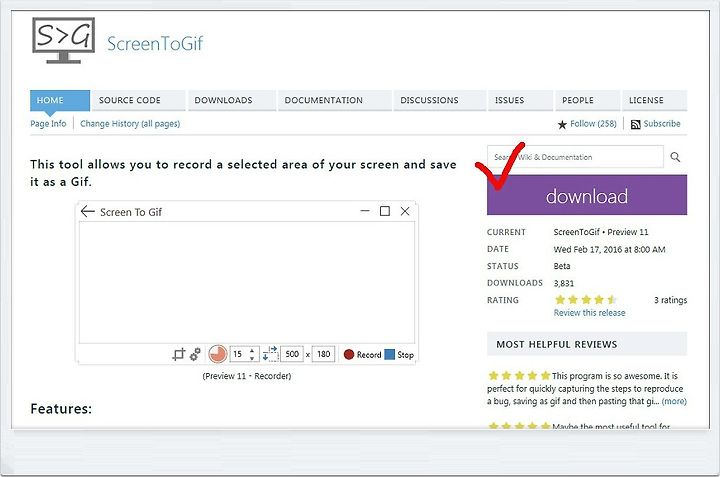Expand the first review via (more)

pyautogui.click(x=674, y=401)
